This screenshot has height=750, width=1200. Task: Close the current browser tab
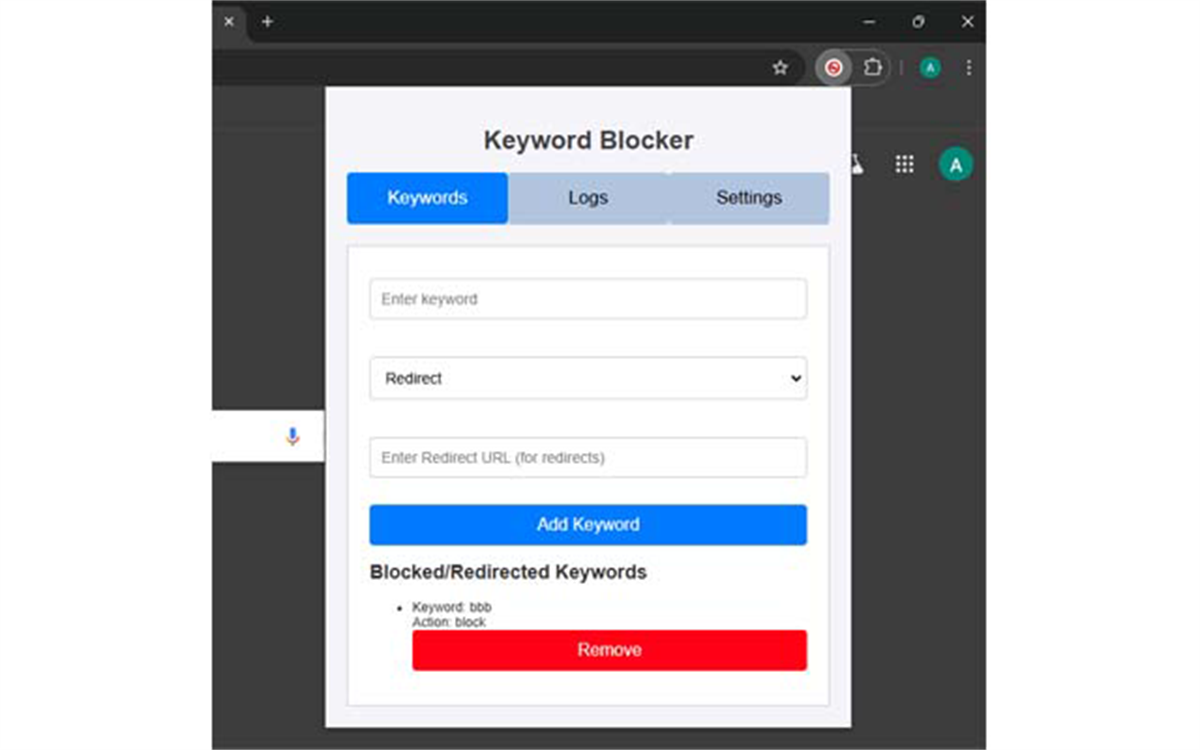pyautogui.click(x=229, y=21)
